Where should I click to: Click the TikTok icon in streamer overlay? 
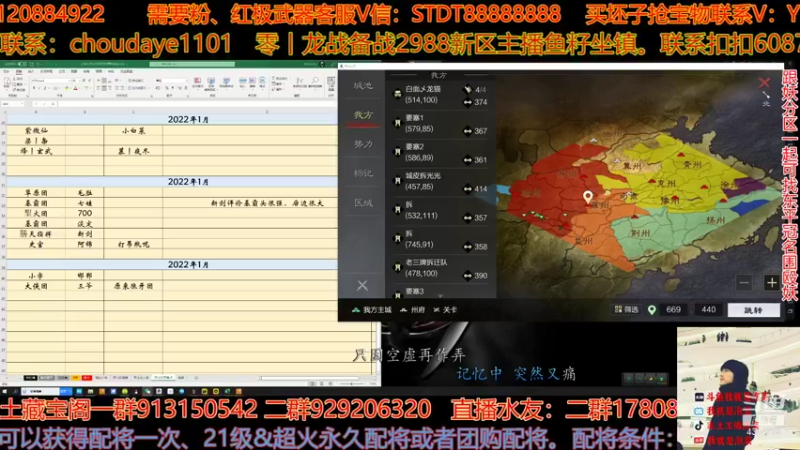point(698,425)
